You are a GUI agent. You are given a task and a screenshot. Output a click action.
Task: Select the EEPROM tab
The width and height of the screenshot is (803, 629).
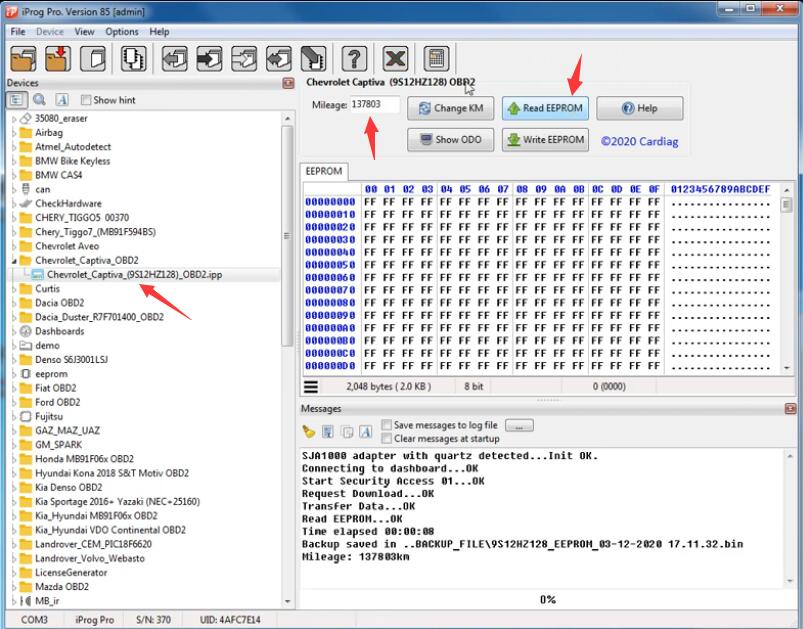[324, 172]
